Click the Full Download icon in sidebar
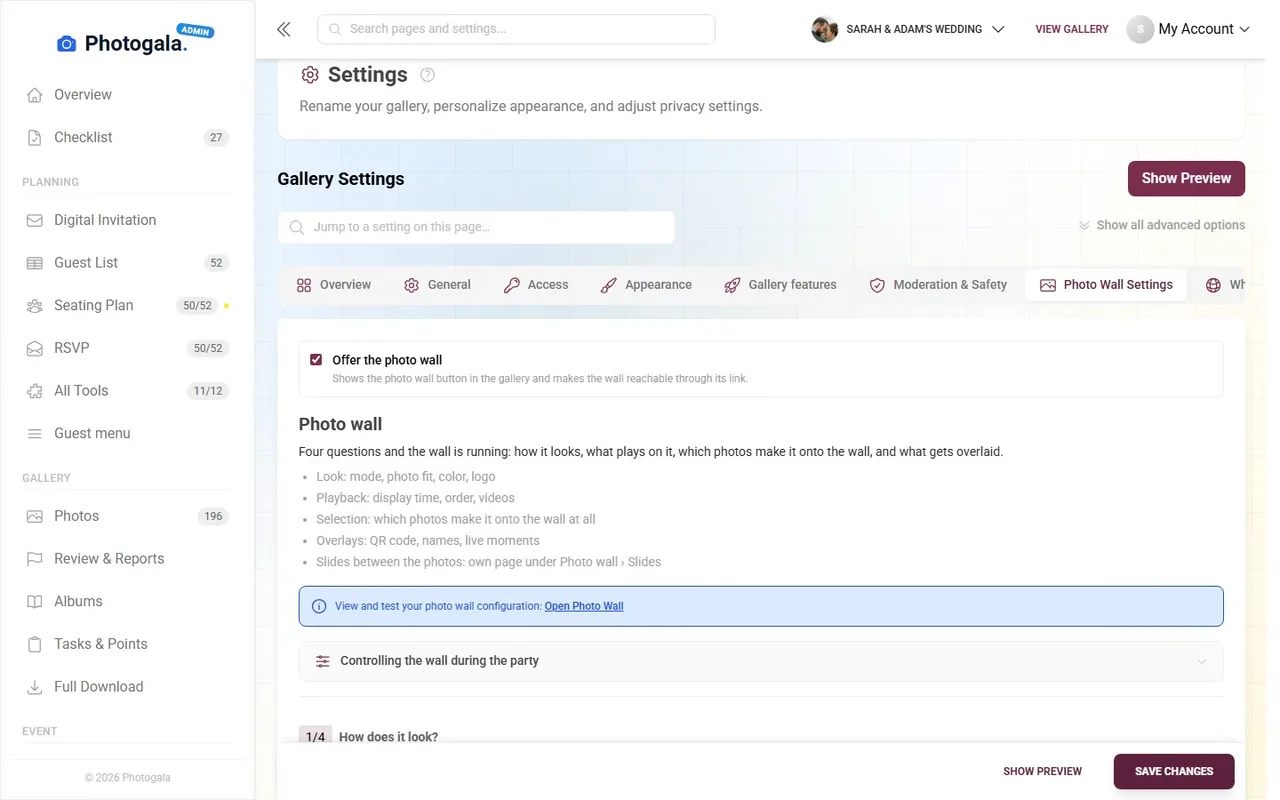This screenshot has height=800, width=1280. pos(35,687)
